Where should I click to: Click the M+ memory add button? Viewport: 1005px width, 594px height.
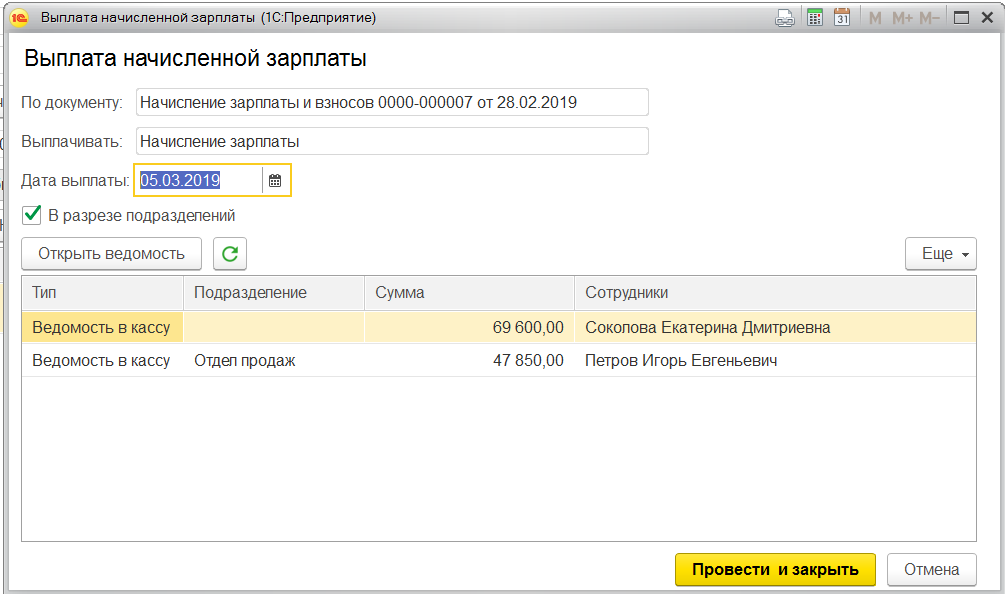click(x=901, y=17)
